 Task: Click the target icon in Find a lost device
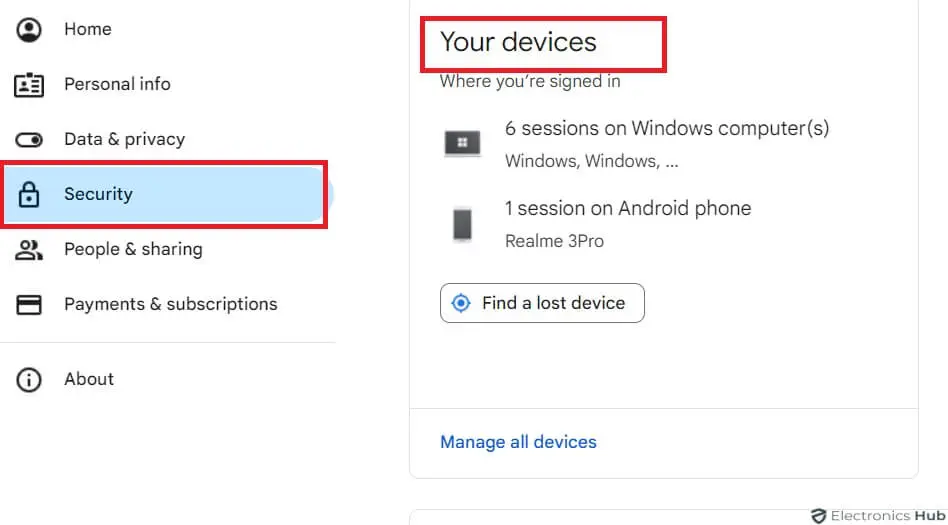[461, 303]
